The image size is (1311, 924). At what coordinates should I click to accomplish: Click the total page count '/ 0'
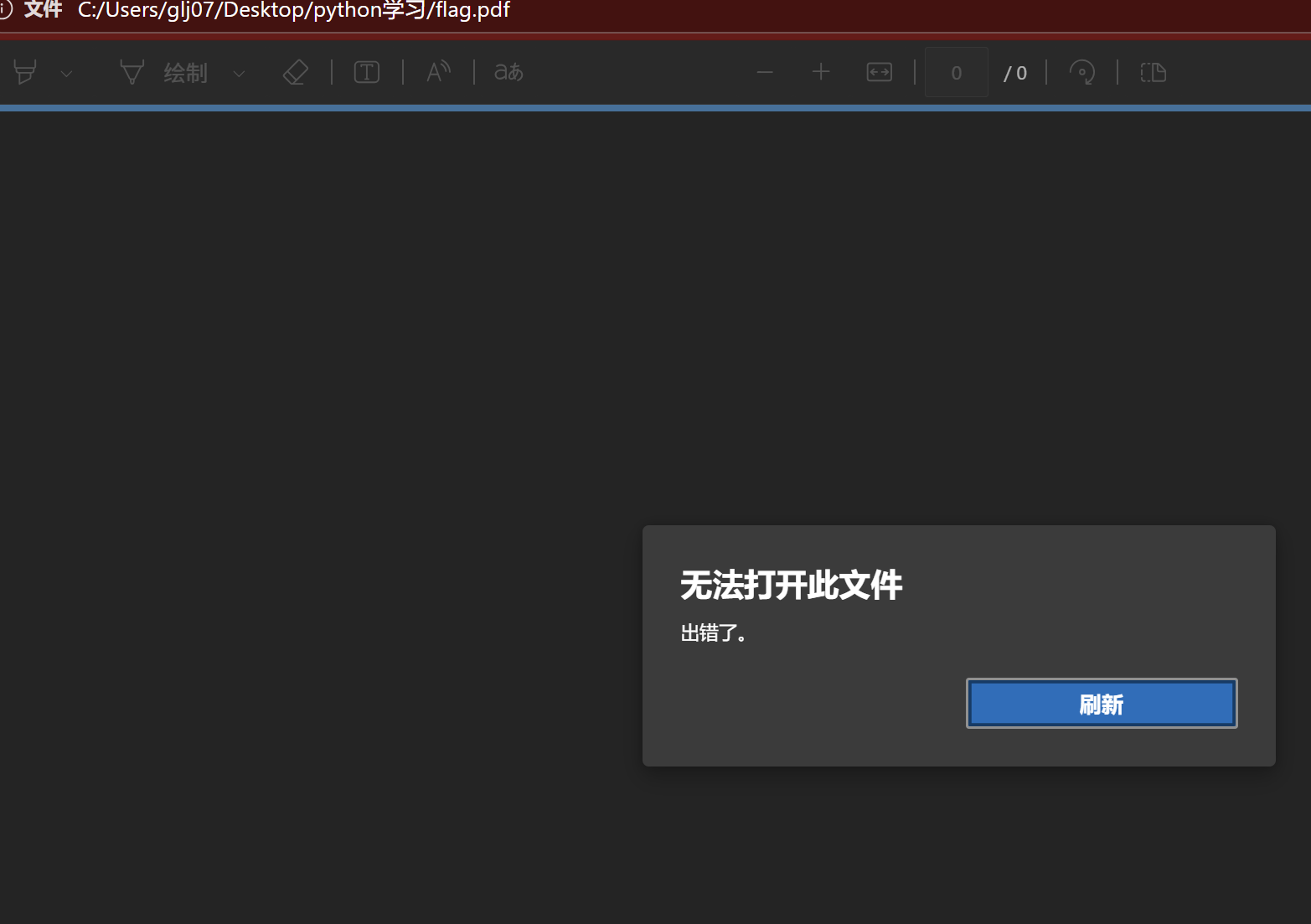coord(1015,74)
